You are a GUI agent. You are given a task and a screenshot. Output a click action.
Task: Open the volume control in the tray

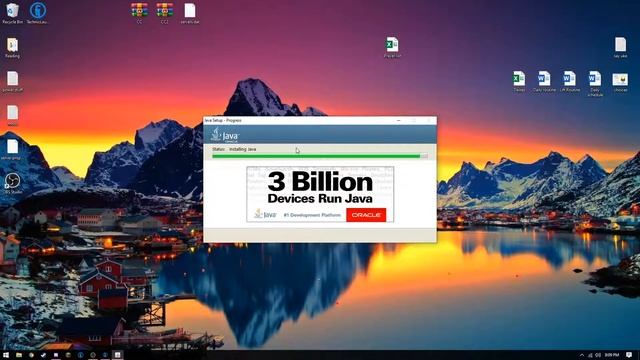[x=598, y=355]
